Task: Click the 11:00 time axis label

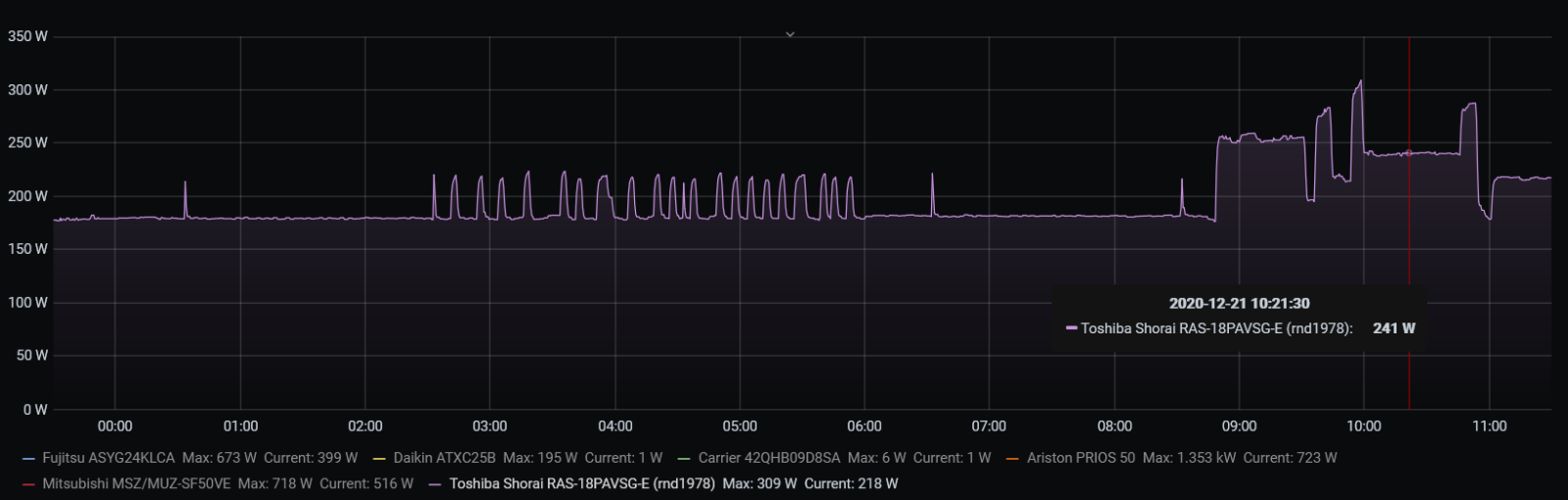Action: [1489, 426]
